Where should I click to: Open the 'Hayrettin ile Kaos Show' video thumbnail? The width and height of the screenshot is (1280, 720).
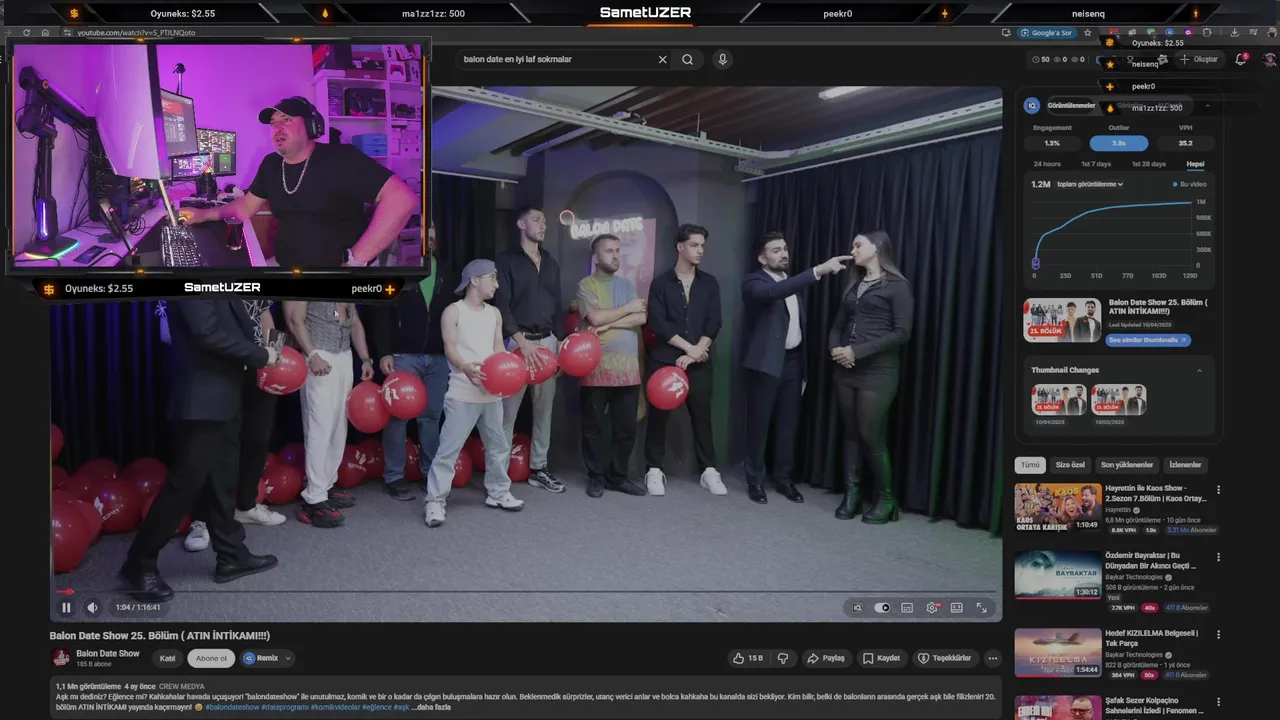1058,507
